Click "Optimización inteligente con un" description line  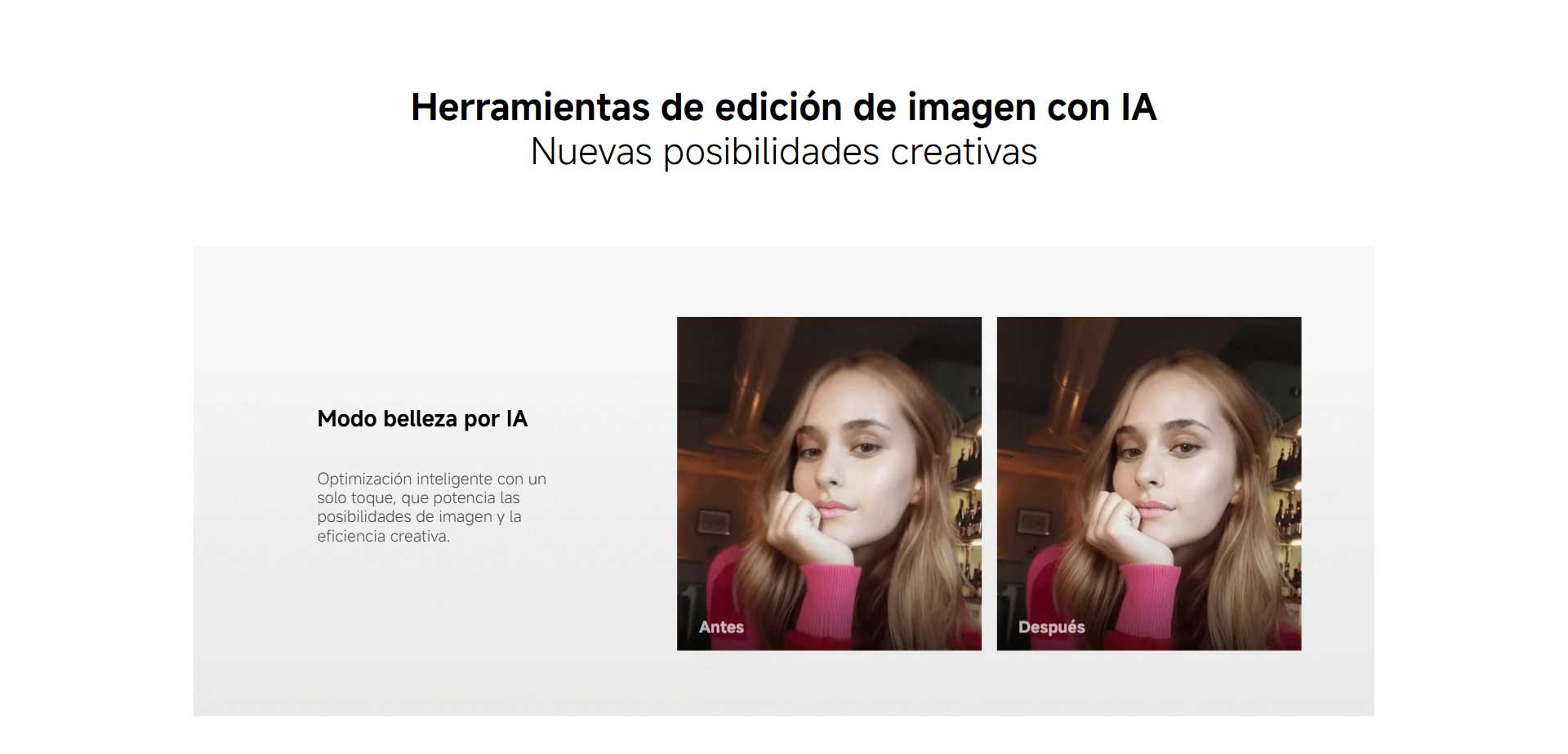431,479
